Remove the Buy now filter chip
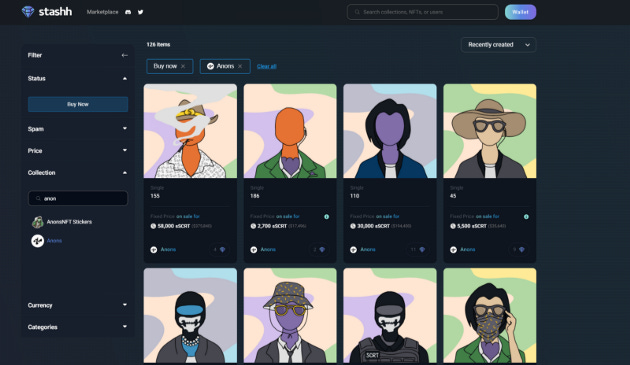Viewport: 630px width, 365px height. click(183, 66)
